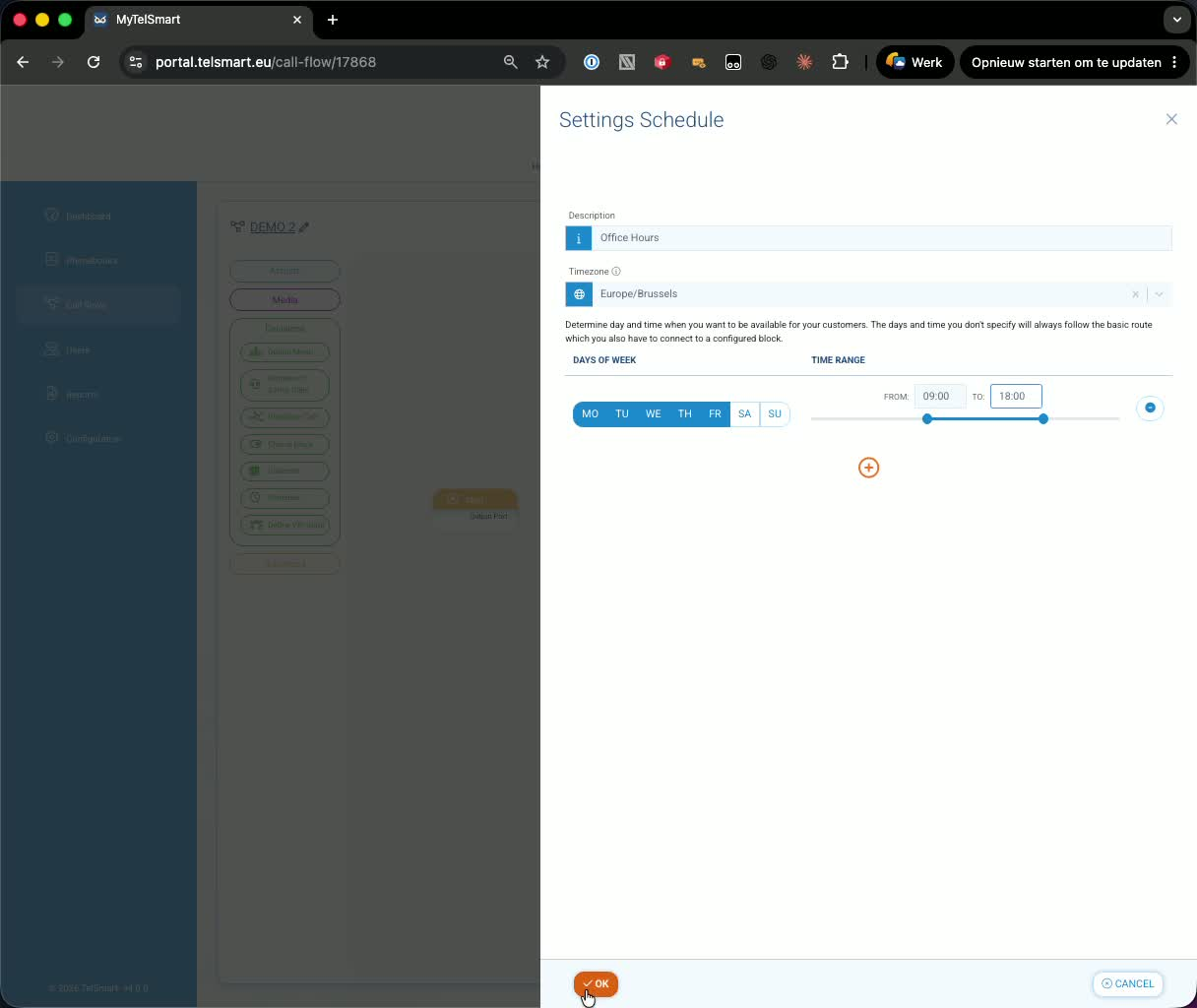Click the browser forward arrow

click(58, 62)
